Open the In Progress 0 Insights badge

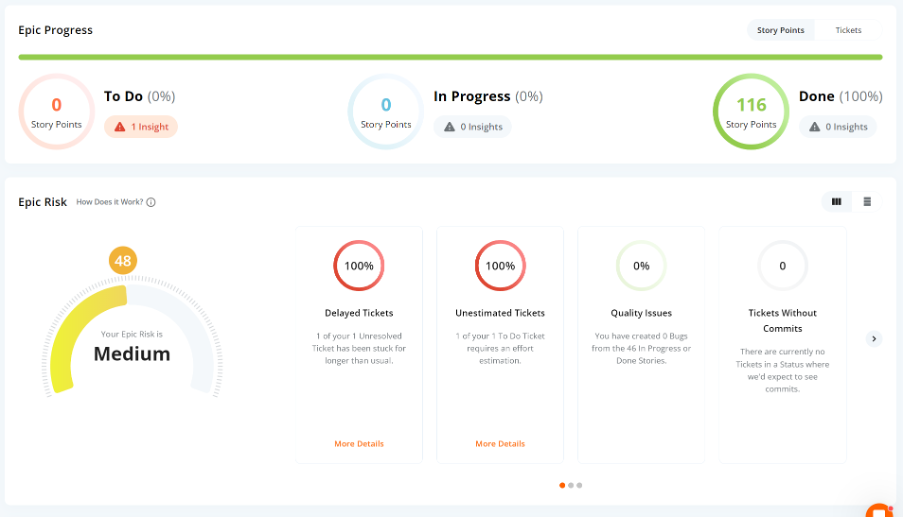coord(472,127)
